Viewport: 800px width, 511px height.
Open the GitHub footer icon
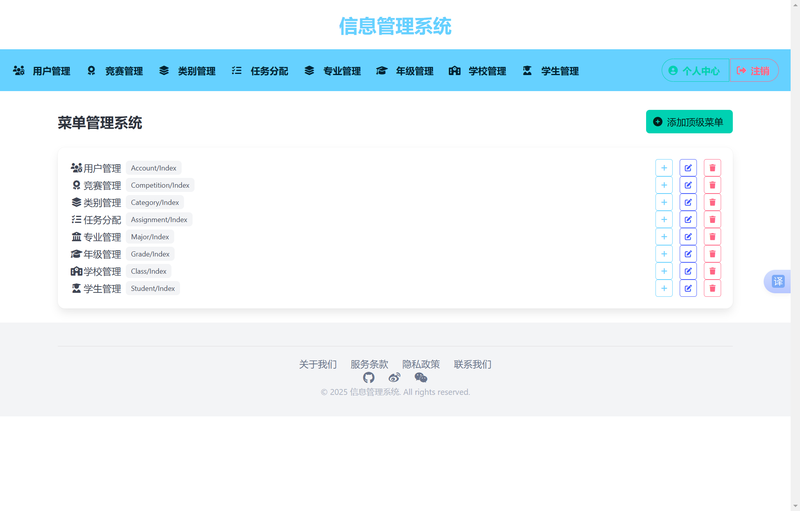point(369,377)
